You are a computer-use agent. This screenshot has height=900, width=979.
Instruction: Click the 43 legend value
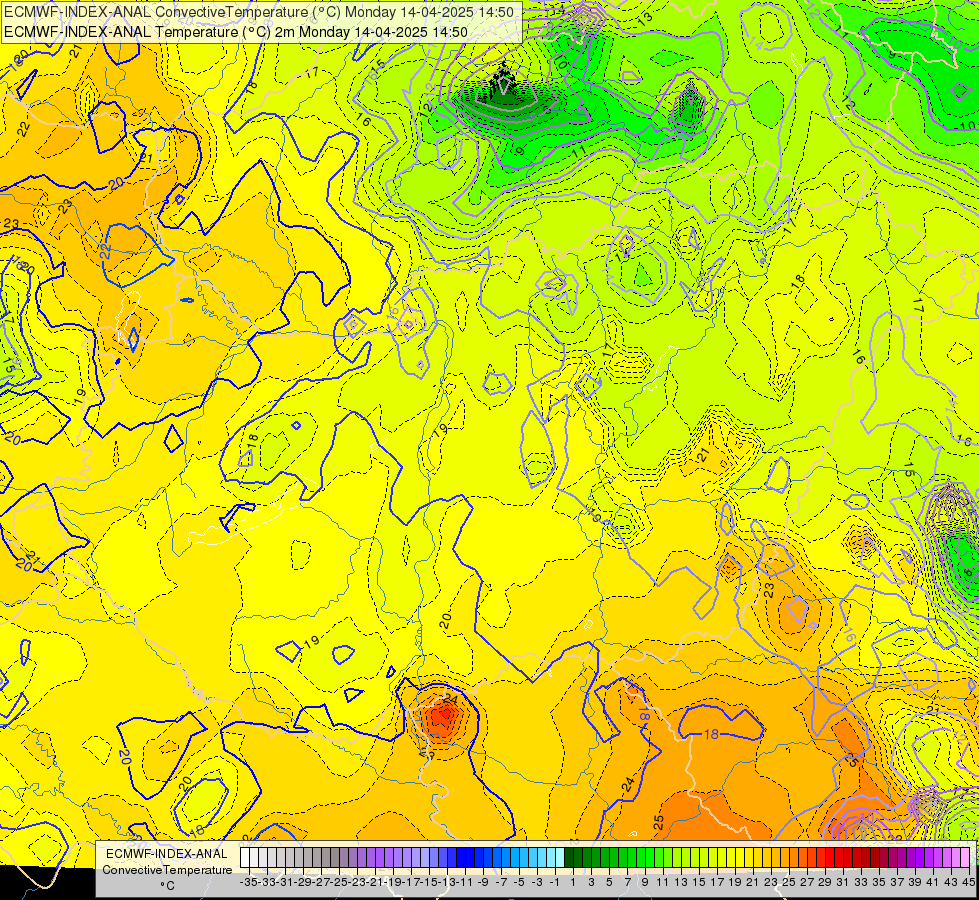[x=951, y=882]
